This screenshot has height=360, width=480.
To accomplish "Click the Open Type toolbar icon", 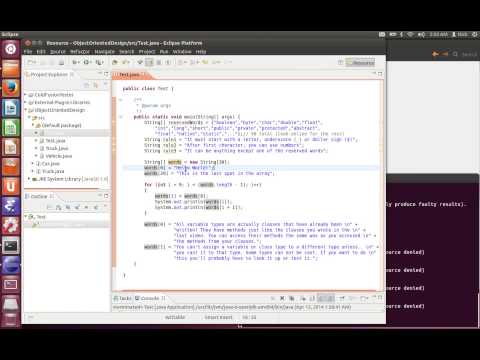I will (x=115, y=62).
